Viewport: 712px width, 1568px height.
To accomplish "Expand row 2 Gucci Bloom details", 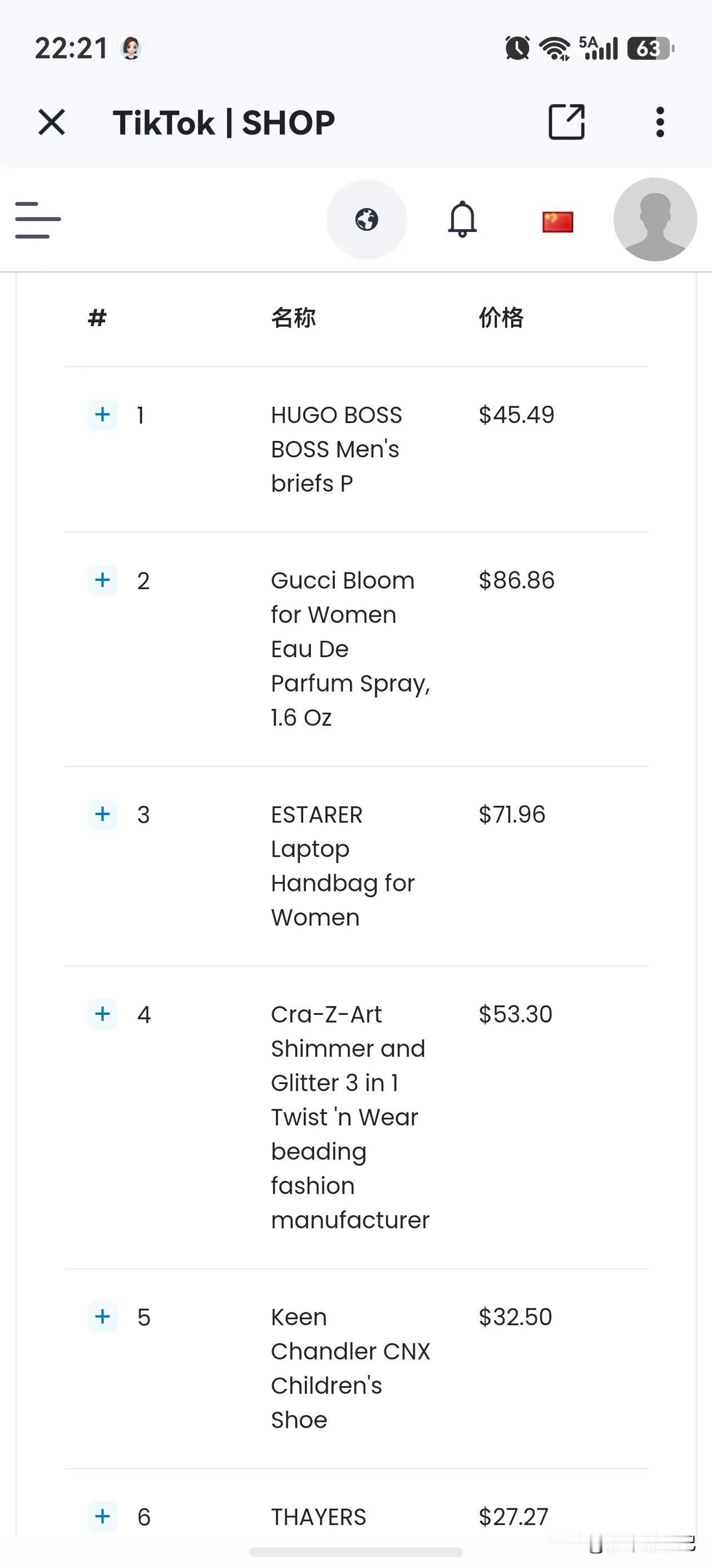I will (x=103, y=580).
